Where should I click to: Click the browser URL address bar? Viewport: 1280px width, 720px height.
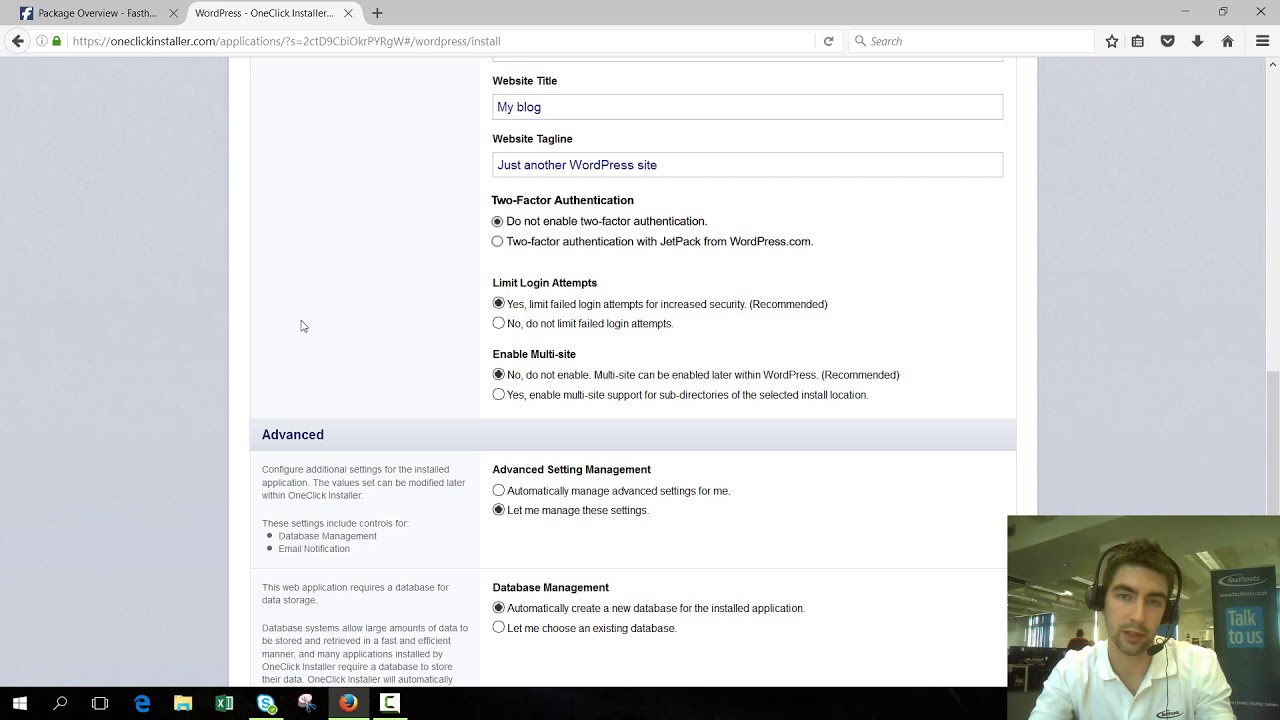(440, 41)
